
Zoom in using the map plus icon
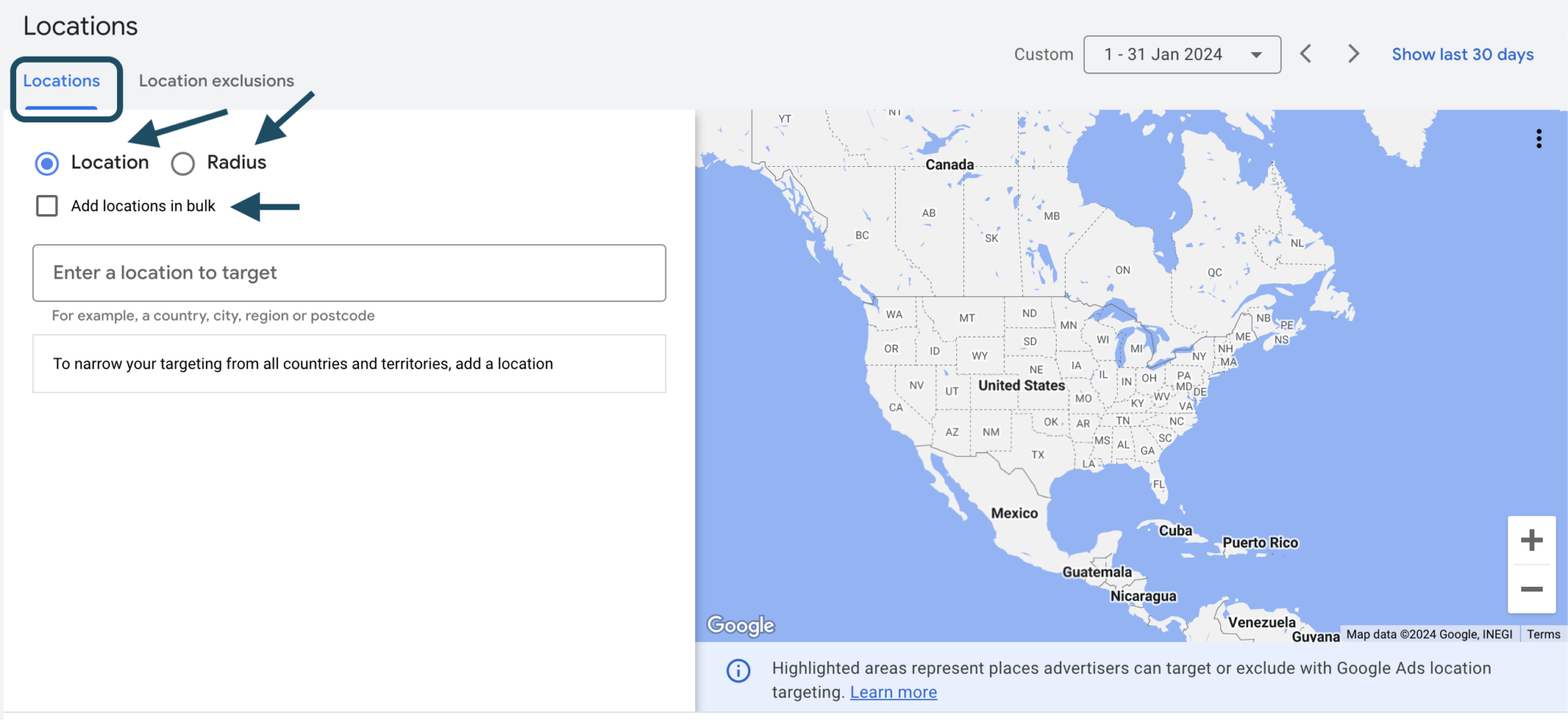click(x=1531, y=539)
